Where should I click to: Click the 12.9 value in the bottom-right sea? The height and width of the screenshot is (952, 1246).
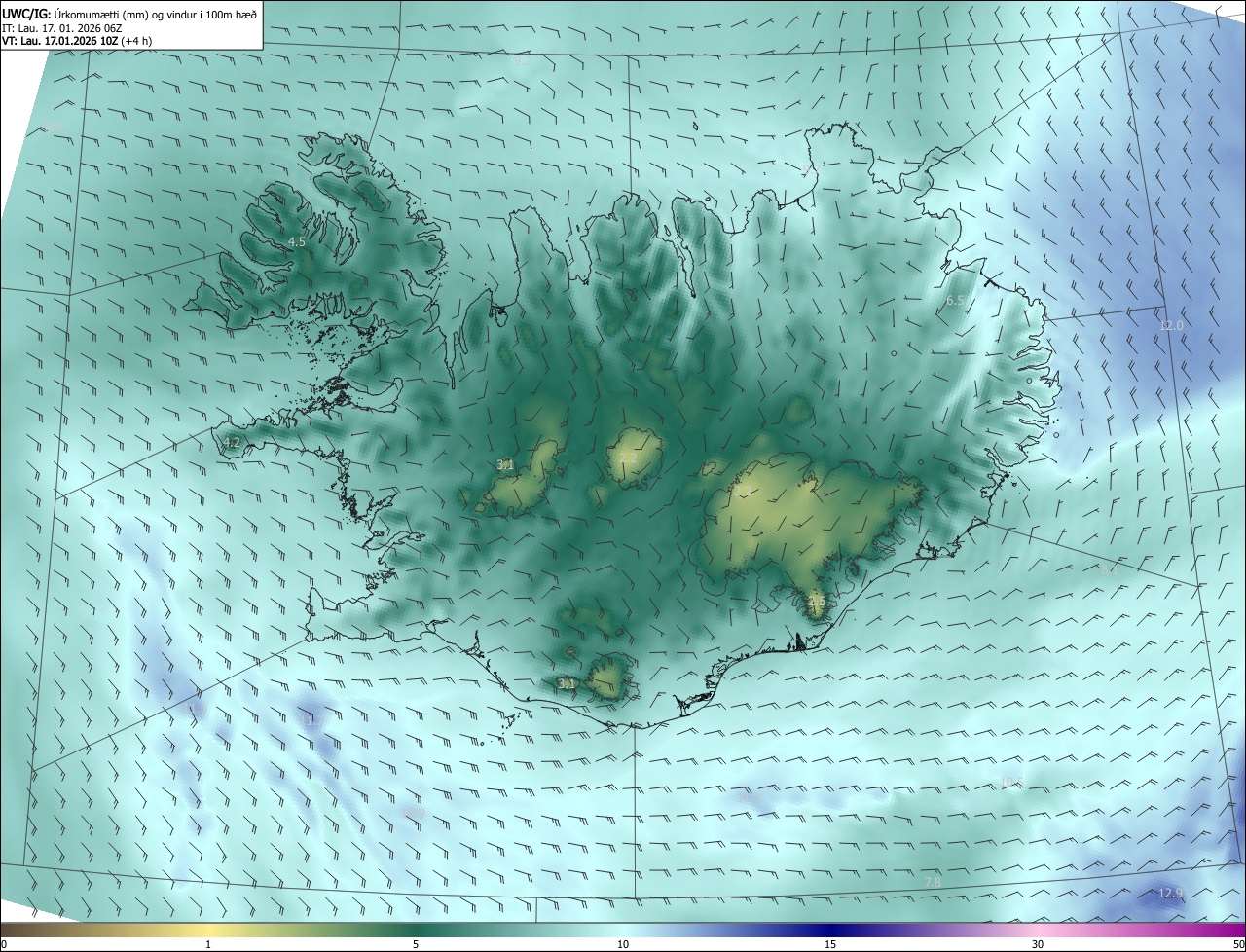[x=1170, y=893]
